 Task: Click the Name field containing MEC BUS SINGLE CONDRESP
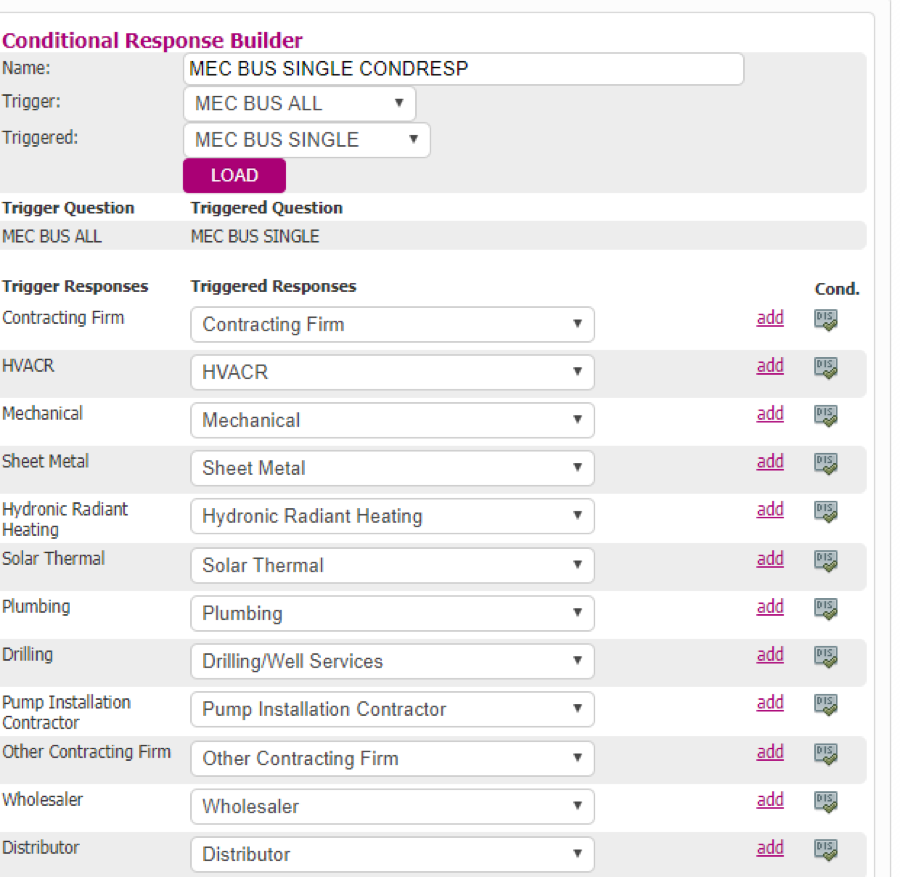[x=464, y=69]
